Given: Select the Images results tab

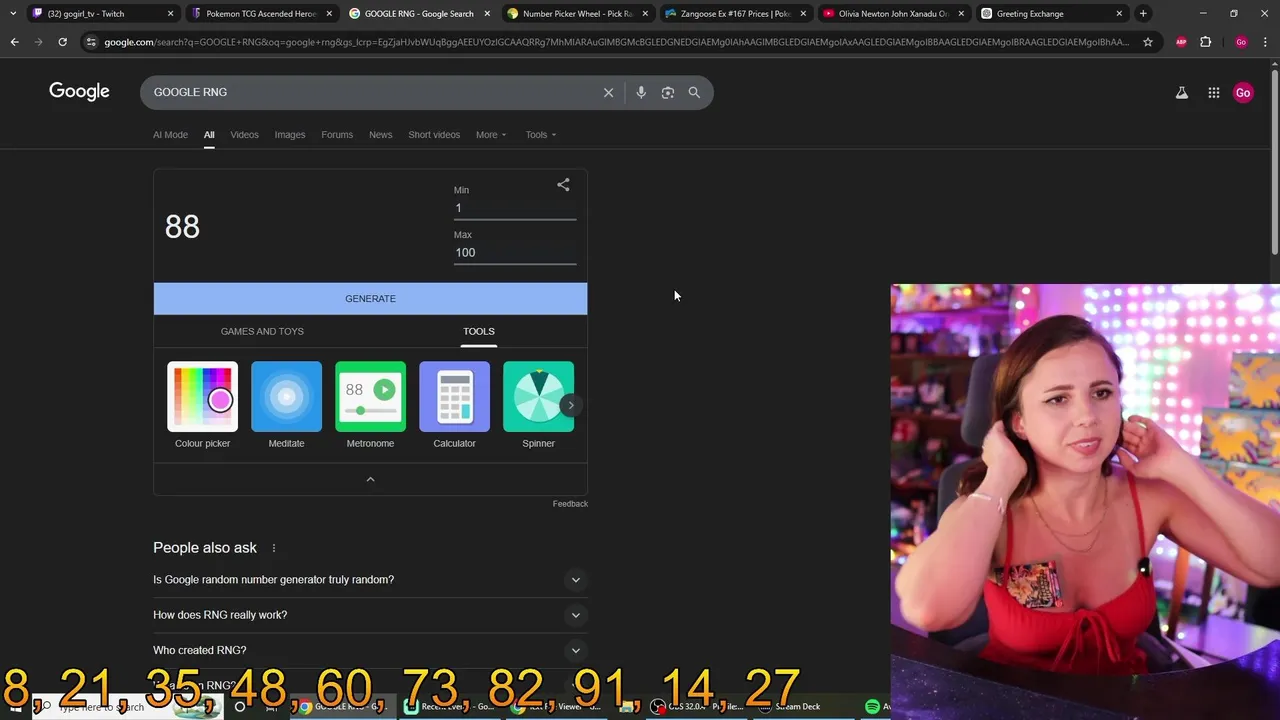Looking at the screenshot, I should point(290,135).
